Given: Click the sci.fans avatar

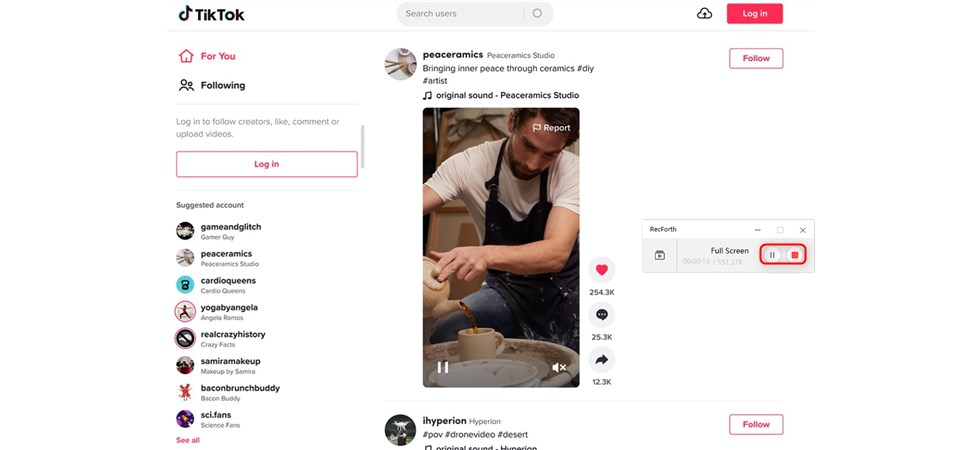Looking at the screenshot, I should point(185,419).
